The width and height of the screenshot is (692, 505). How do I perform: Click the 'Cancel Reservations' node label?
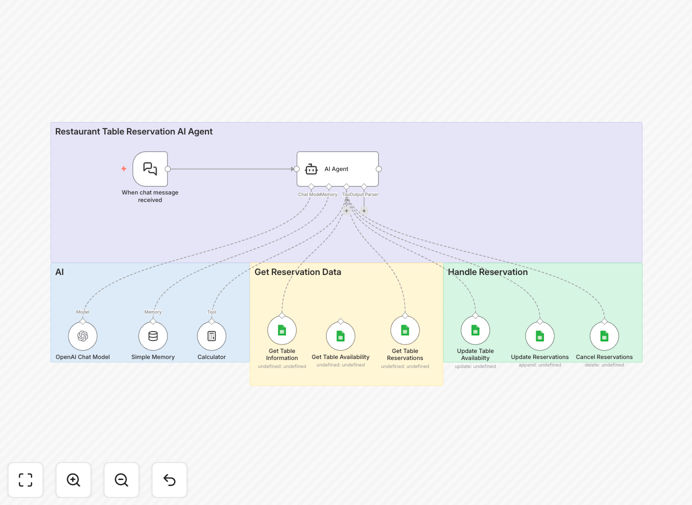(x=604, y=357)
